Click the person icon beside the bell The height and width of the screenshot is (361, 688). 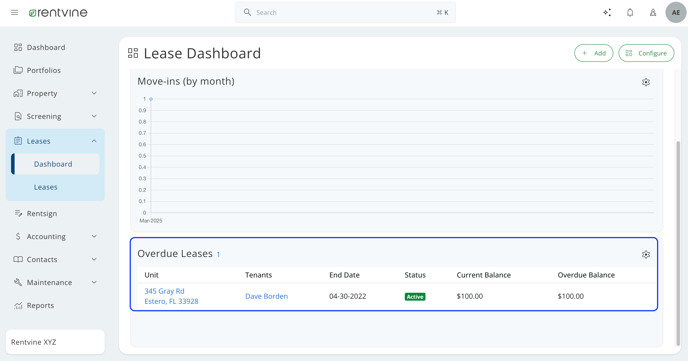[x=653, y=13]
